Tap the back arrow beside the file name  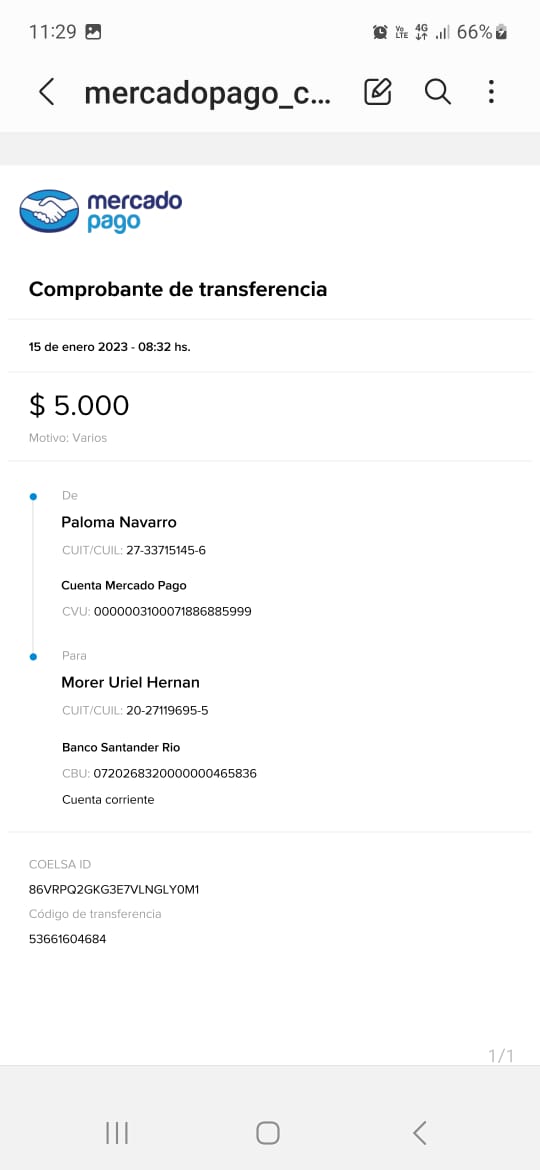point(46,92)
